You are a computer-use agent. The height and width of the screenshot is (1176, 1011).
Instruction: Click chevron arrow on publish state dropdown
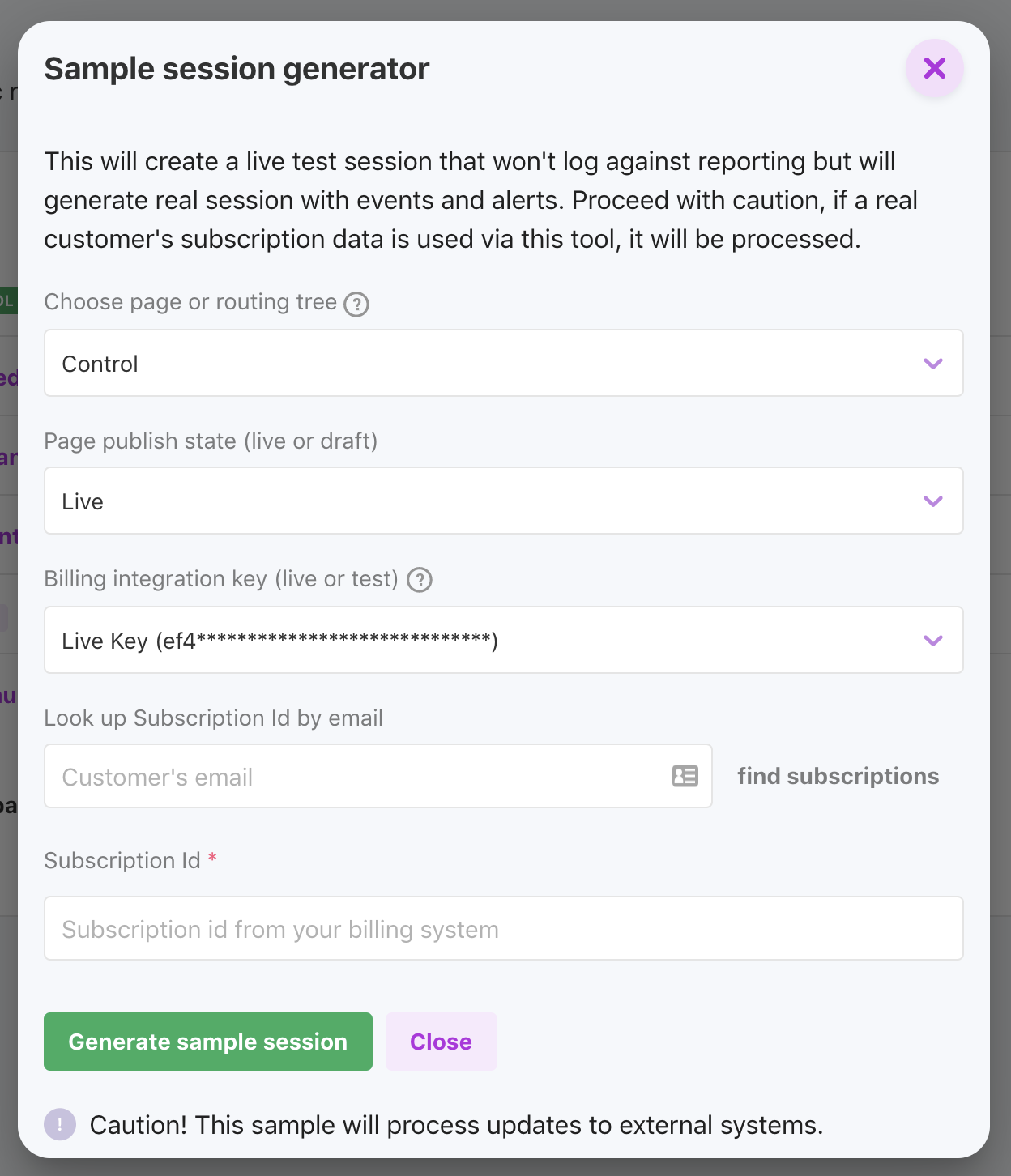(x=932, y=501)
